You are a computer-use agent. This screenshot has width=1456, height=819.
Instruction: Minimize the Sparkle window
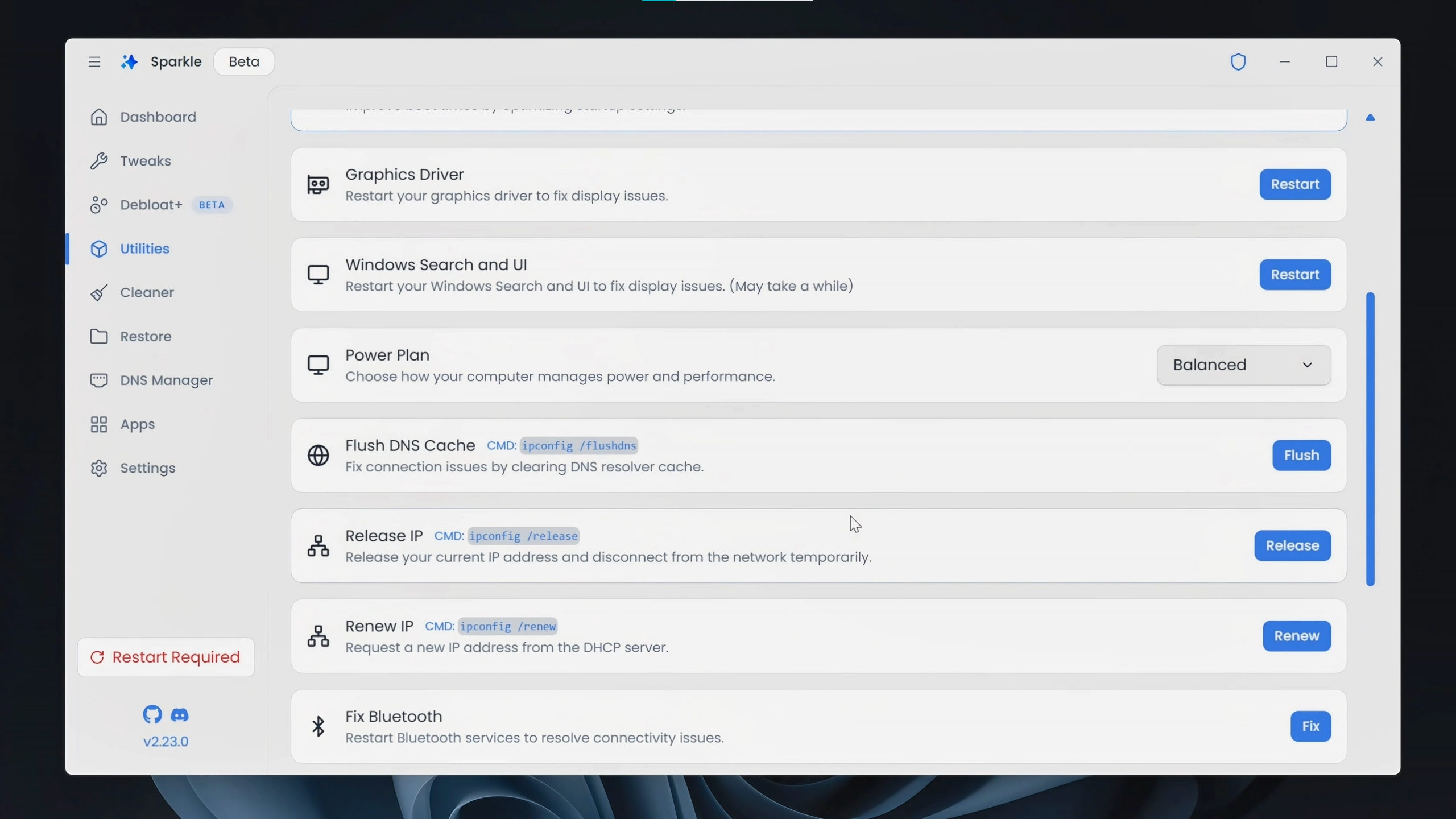coord(1285,61)
